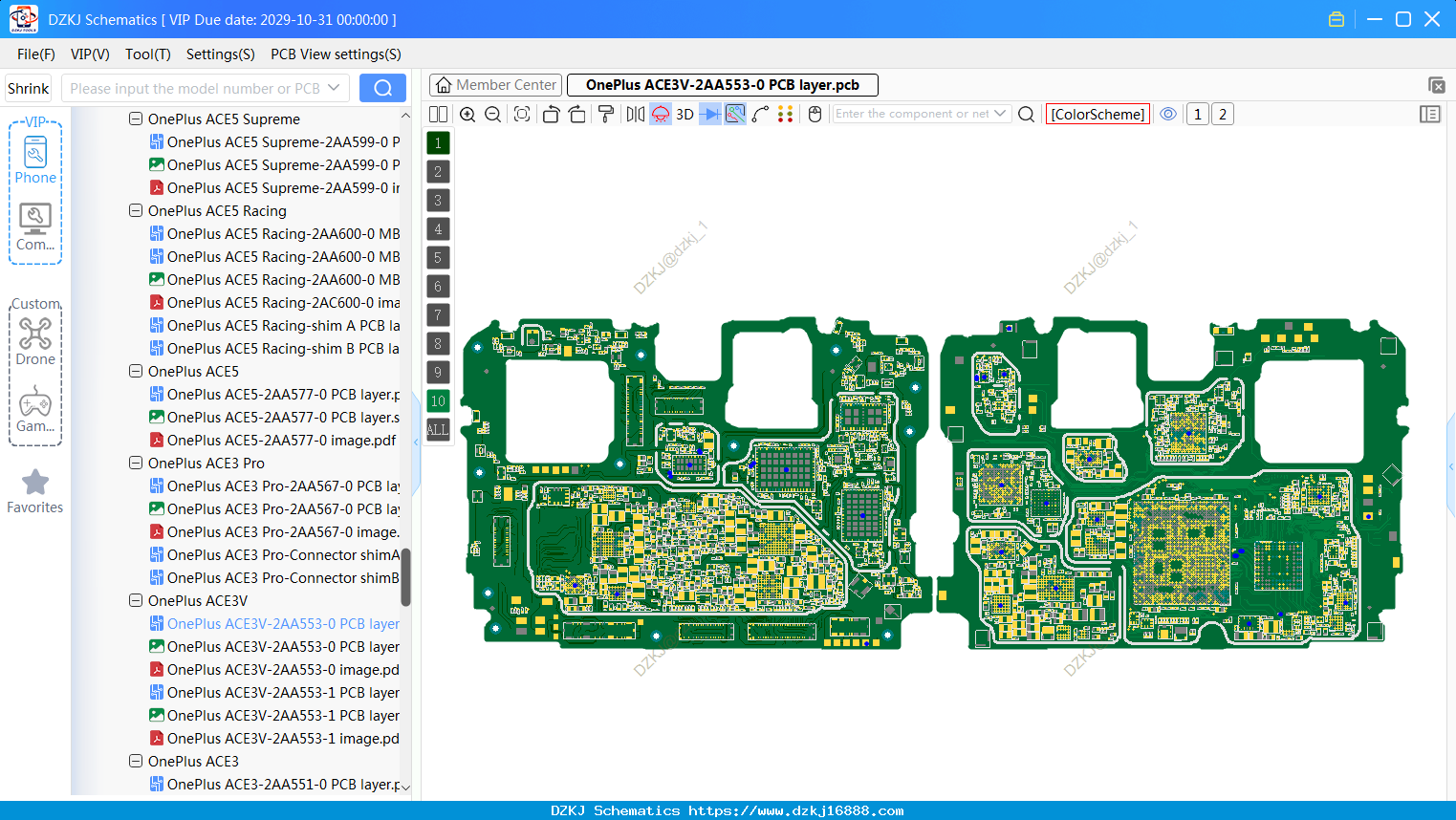
Task: Select board view button 1
Action: [1198, 114]
